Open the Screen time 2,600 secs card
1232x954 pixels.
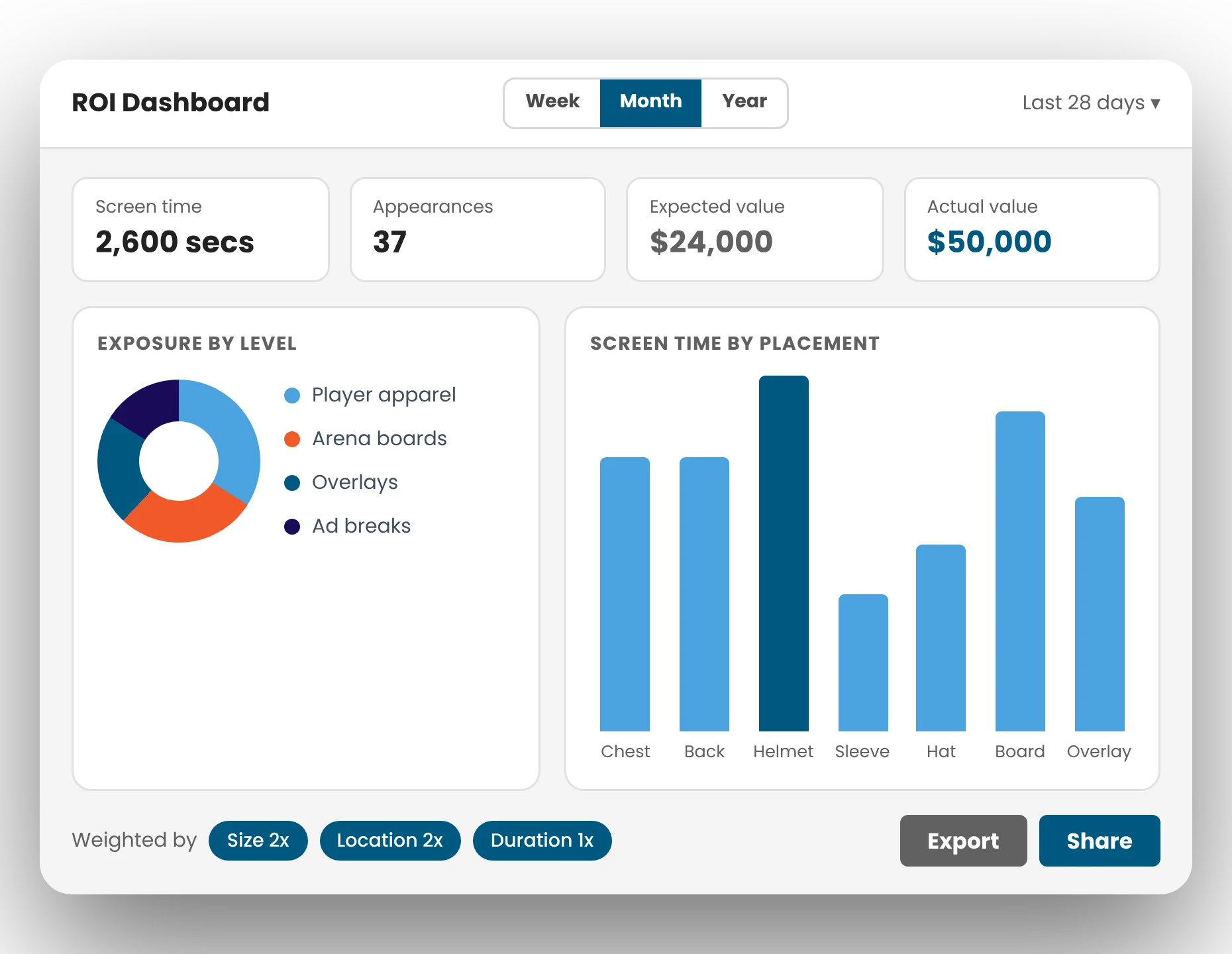201,229
